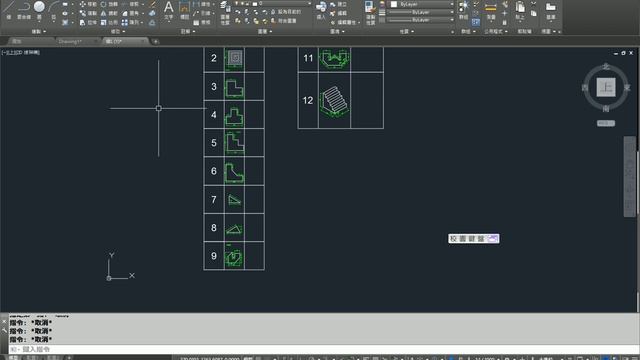Click the Paste clipboard icon
The height and width of the screenshot is (360, 640).
[x=520, y=10]
